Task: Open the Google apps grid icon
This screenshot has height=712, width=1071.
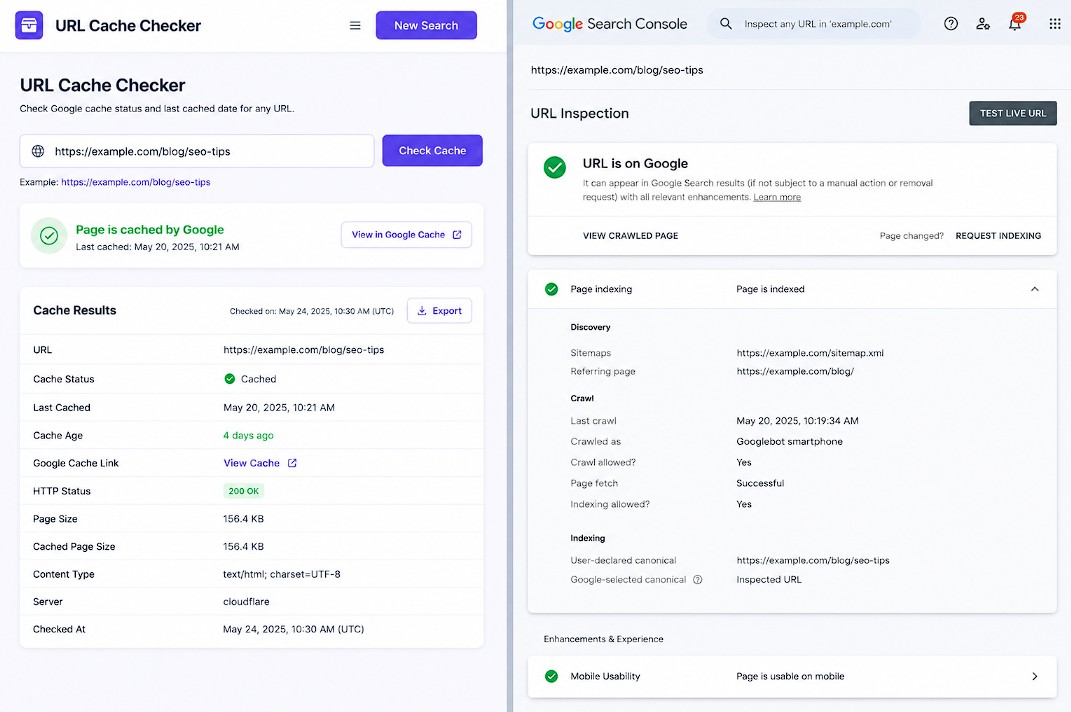Action: coord(1055,24)
